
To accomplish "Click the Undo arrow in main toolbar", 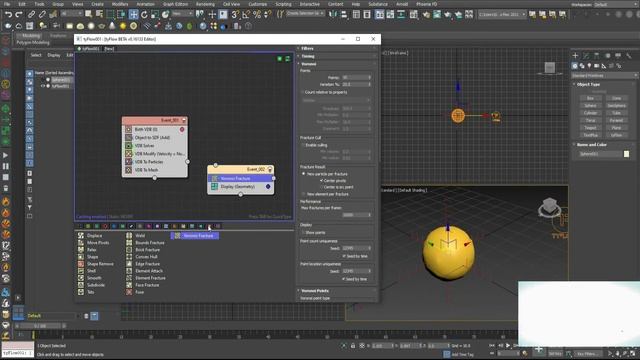I will click(8, 14).
